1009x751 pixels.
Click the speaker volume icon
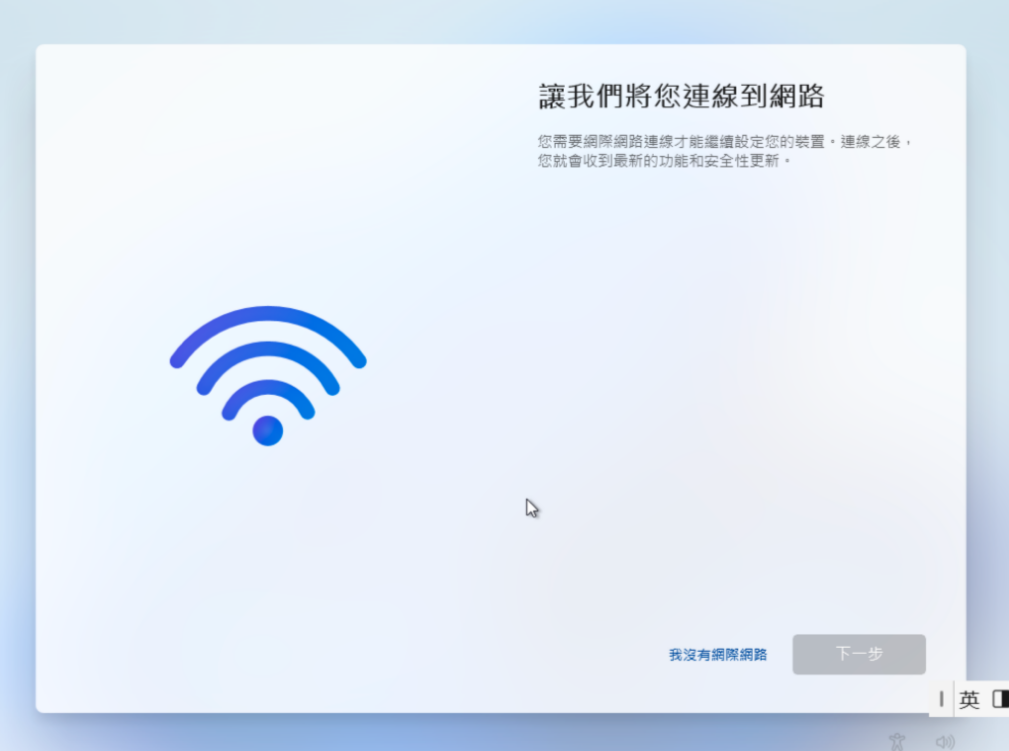point(945,742)
